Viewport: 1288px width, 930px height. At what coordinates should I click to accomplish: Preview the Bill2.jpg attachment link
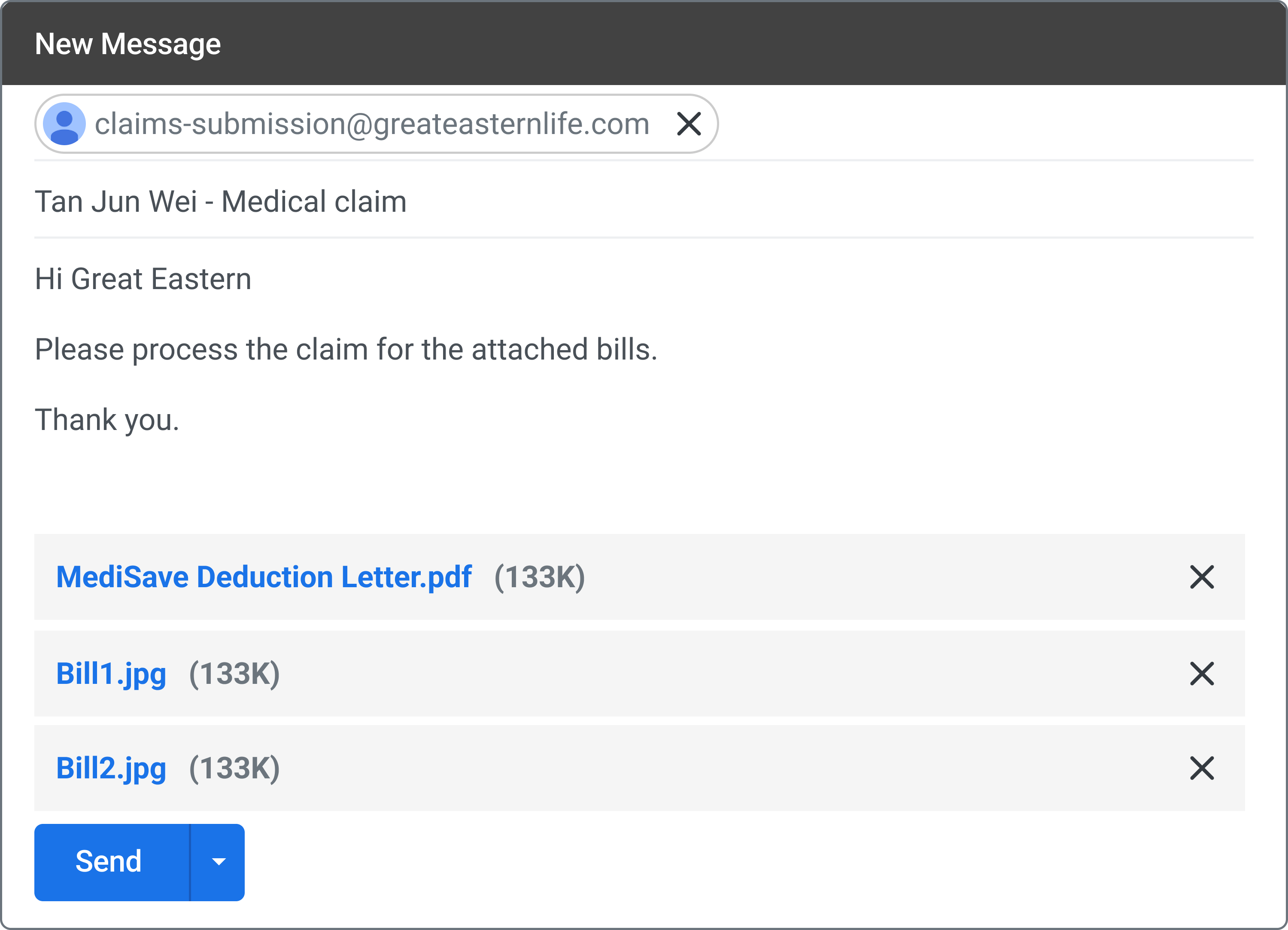pyautogui.click(x=111, y=768)
